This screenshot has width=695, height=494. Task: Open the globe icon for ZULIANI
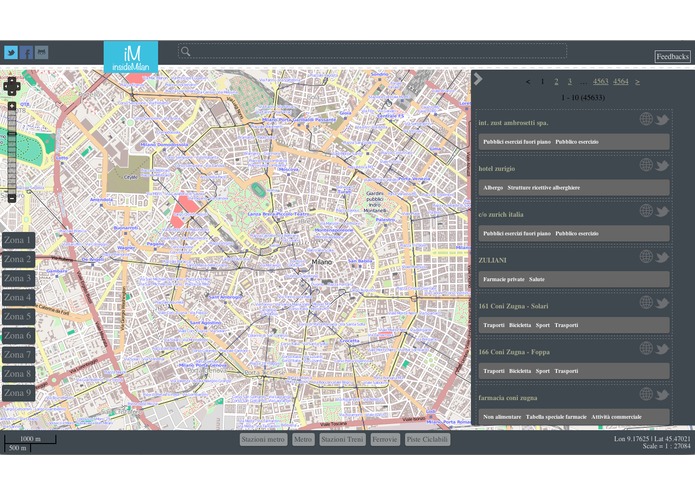[646, 257]
